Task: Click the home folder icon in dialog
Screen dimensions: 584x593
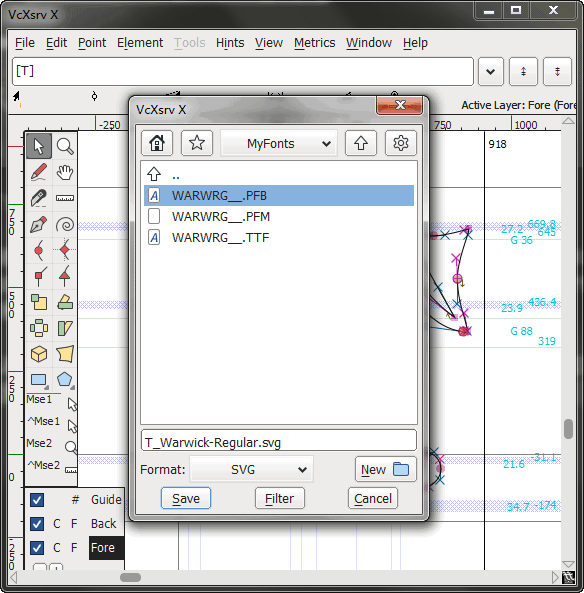Action: pos(157,143)
